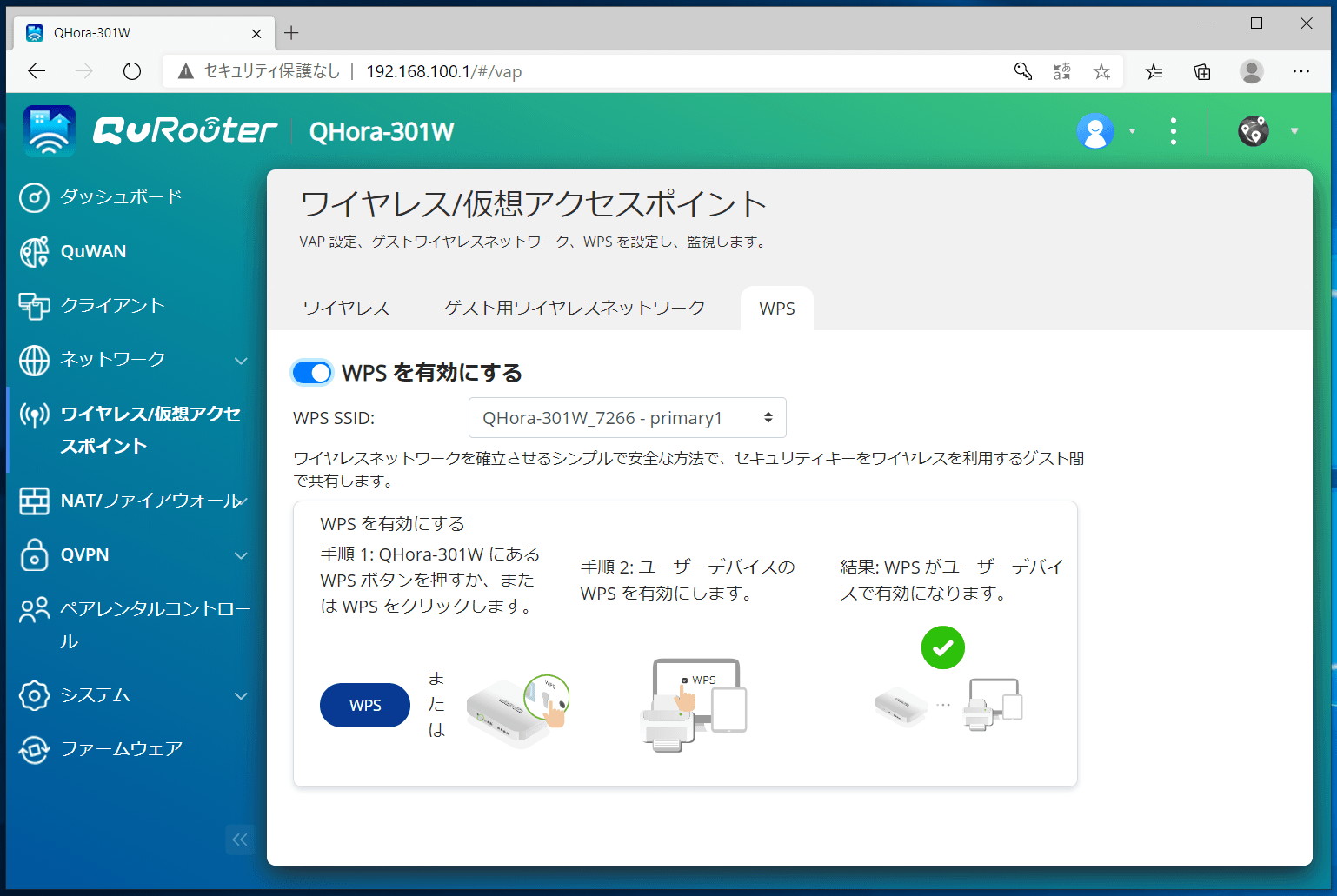Click the browser back arrow

37,71
